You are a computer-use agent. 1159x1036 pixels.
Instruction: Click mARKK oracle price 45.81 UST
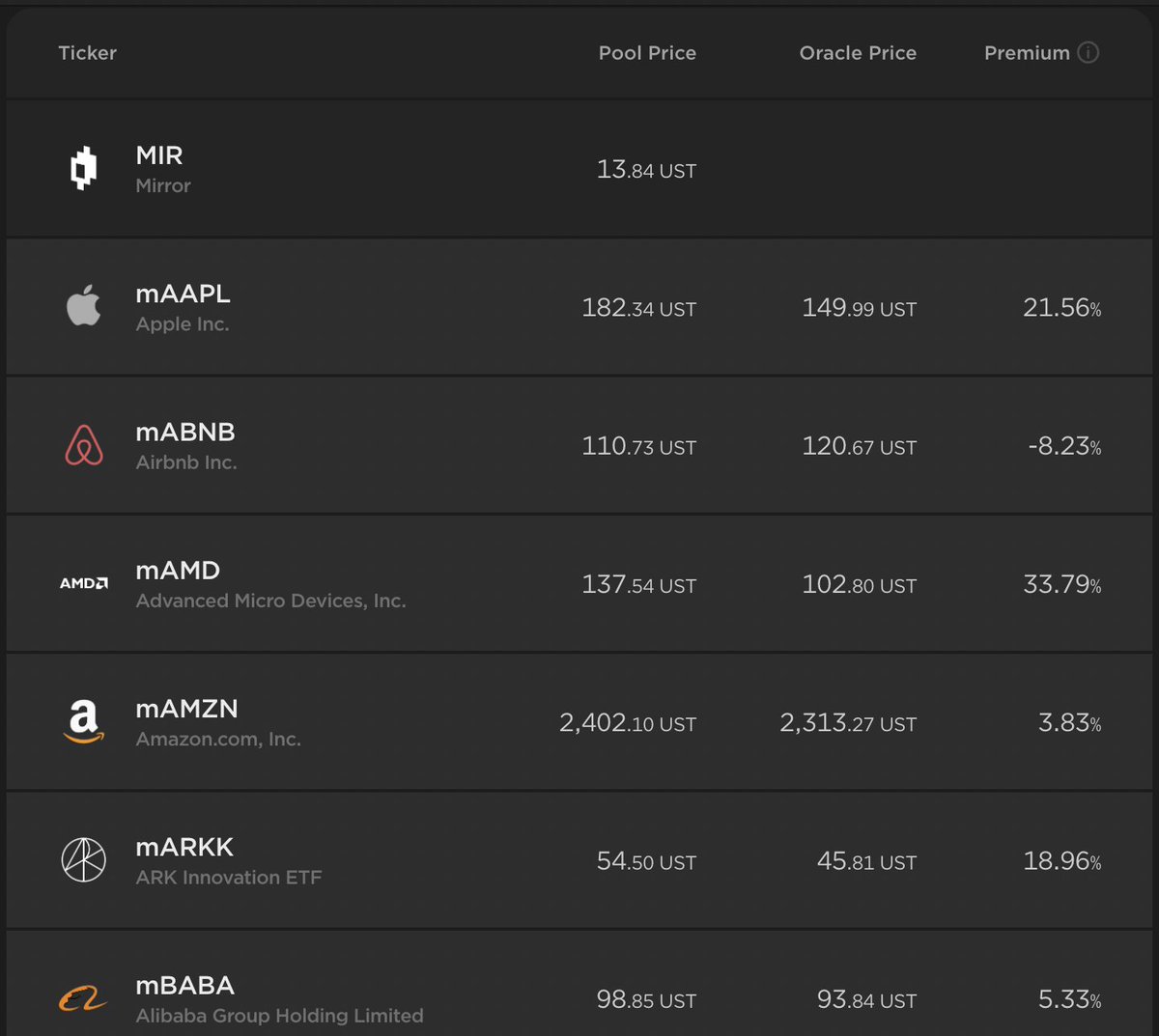(x=866, y=861)
